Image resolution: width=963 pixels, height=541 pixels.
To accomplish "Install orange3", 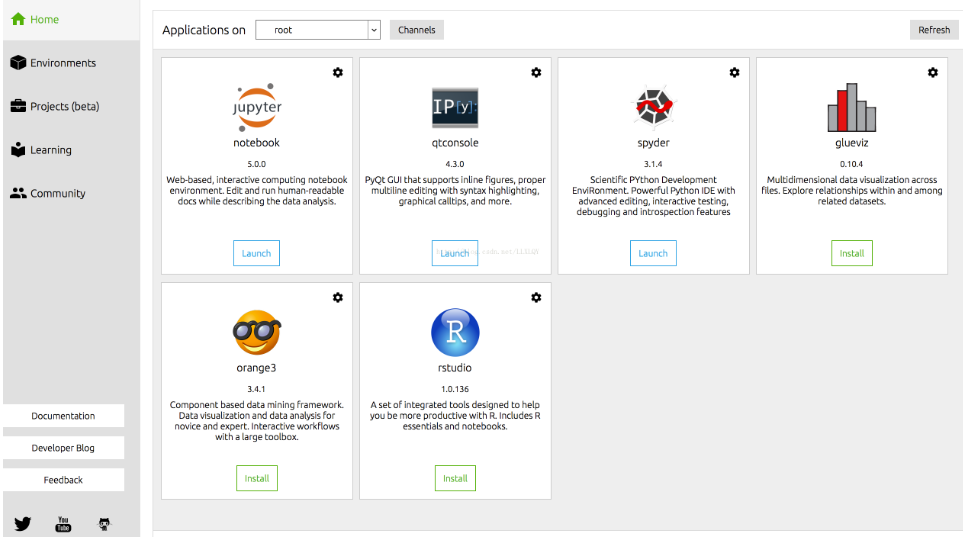I will point(257,478).
